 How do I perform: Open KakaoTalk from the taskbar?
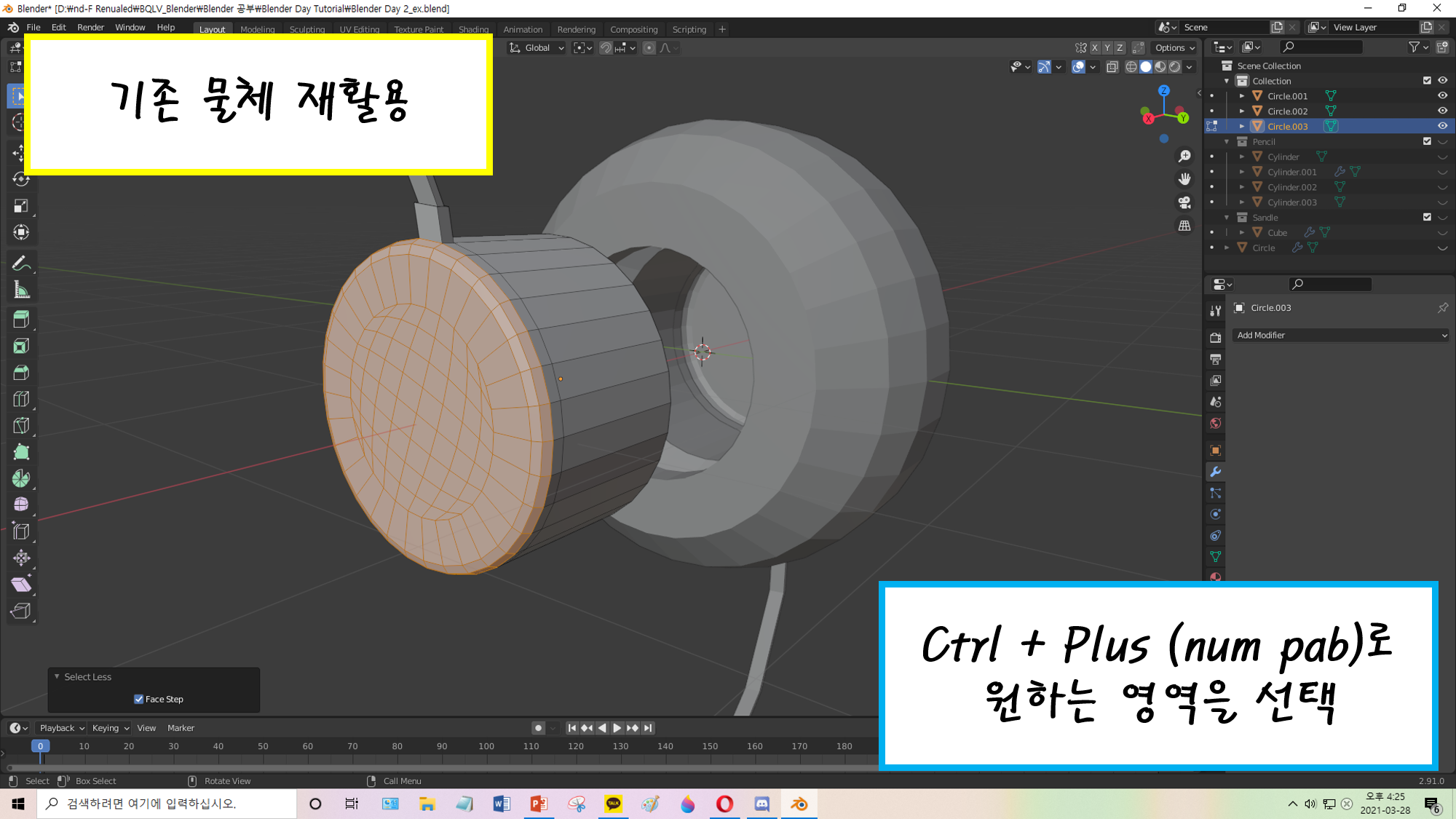point(613,804)
